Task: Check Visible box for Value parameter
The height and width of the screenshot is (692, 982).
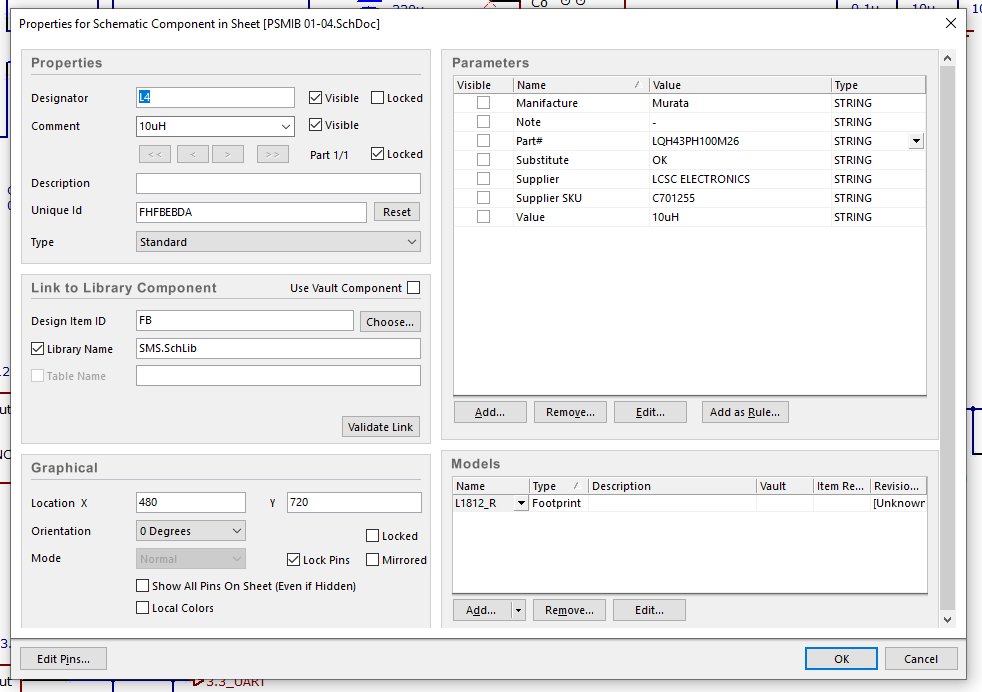Action: (x=483, y=217)
